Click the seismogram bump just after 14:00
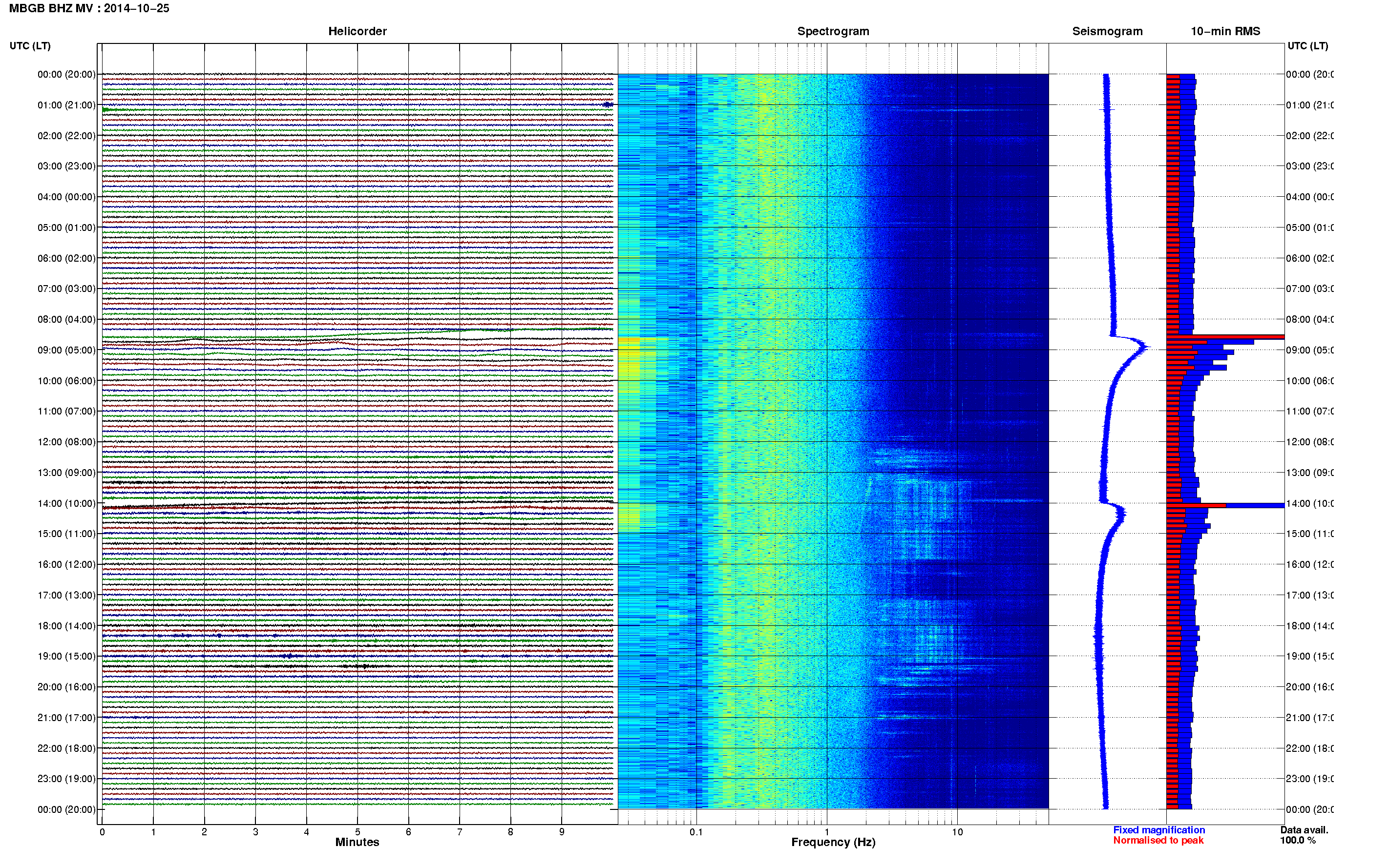 pyautogui.click(x=1121, y=512)
